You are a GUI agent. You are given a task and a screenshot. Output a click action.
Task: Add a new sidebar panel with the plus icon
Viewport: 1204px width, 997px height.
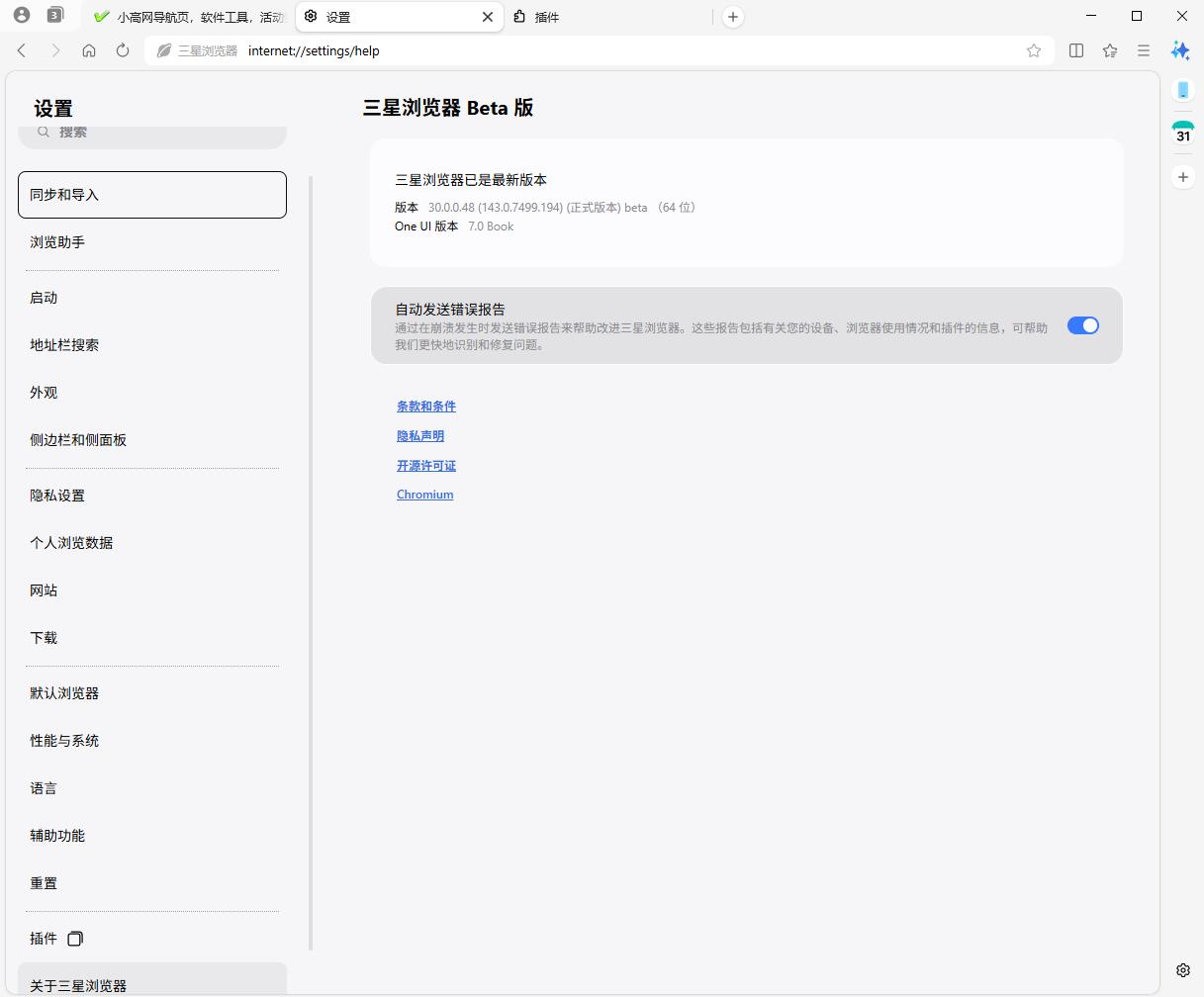tap(1183, 177)
